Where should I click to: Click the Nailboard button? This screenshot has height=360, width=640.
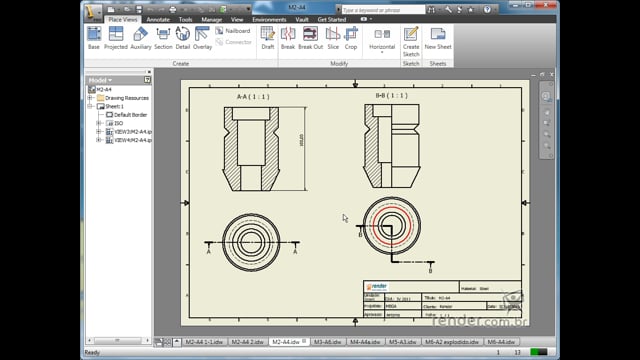[233, 31]
